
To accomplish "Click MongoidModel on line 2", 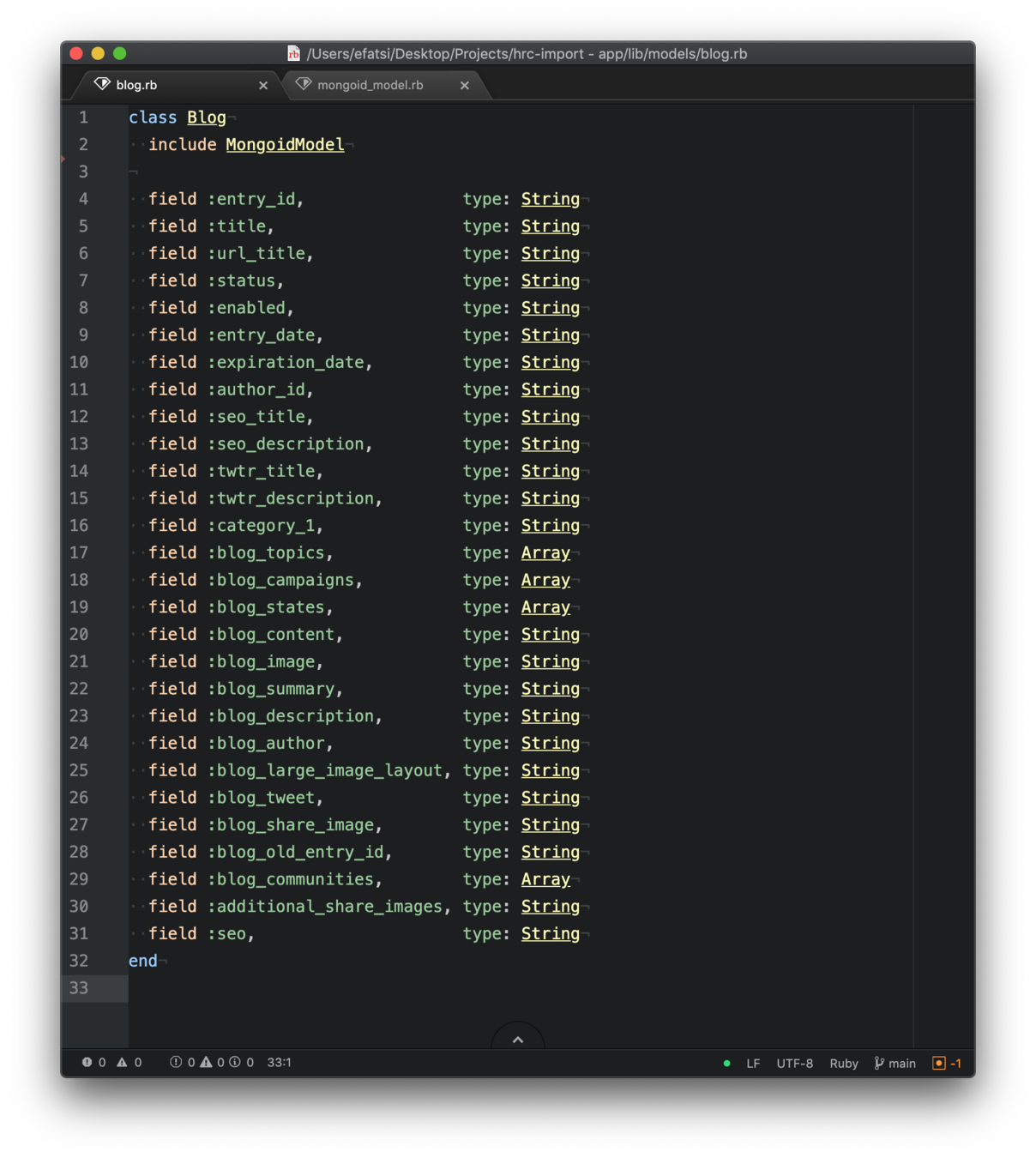I will [285, 145].
